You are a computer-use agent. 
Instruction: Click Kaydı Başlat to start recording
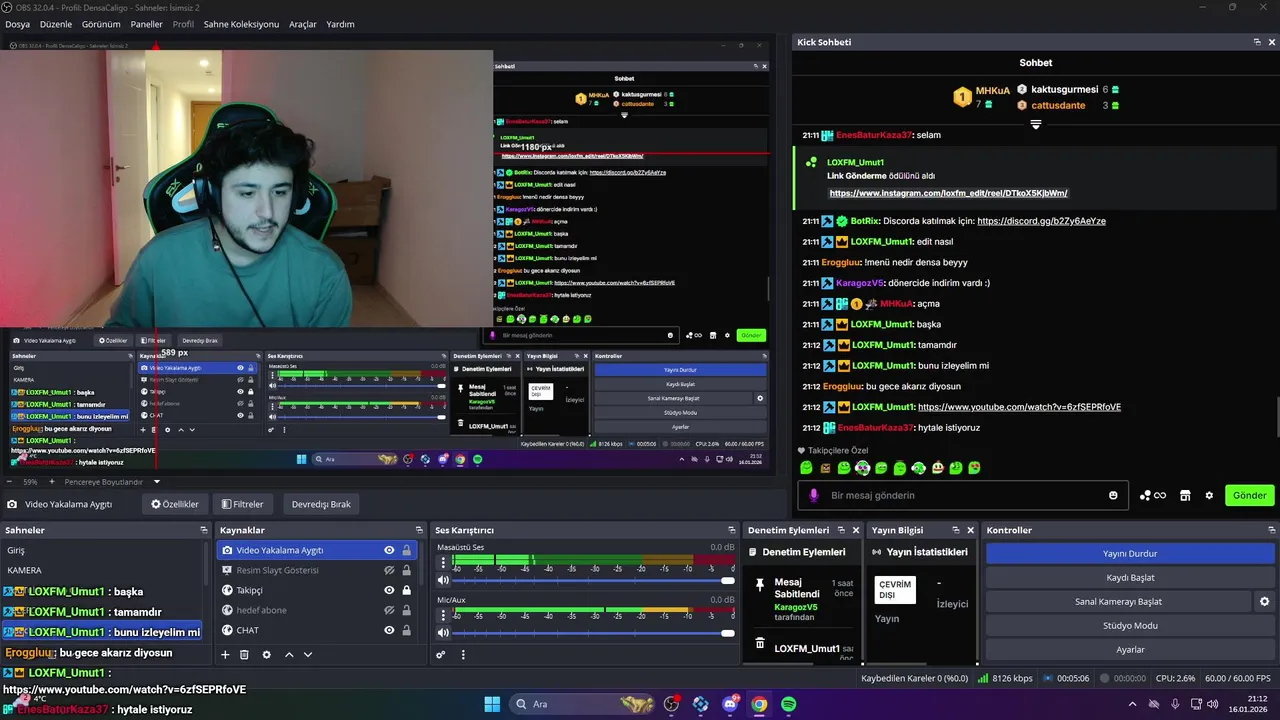1130,577
